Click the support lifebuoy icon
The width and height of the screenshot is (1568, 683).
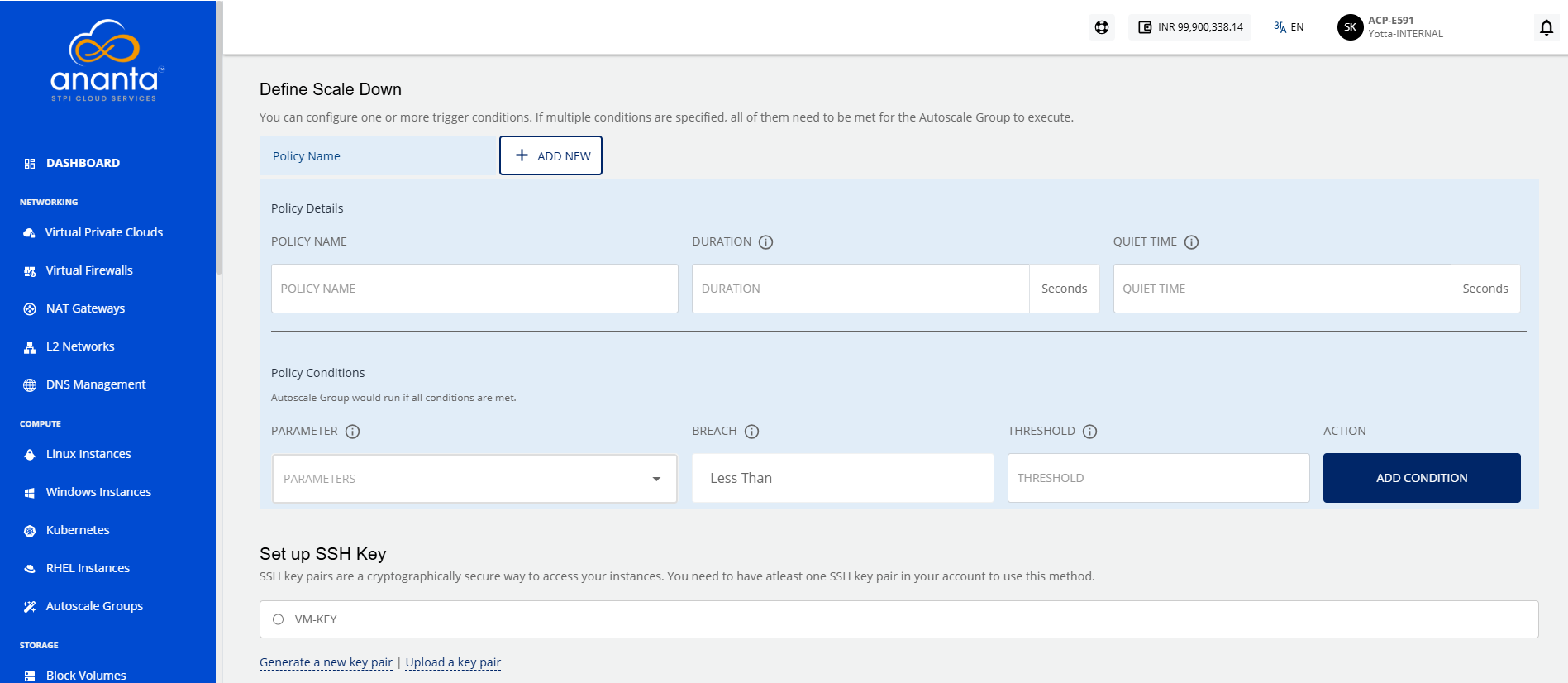[1102, 27]
